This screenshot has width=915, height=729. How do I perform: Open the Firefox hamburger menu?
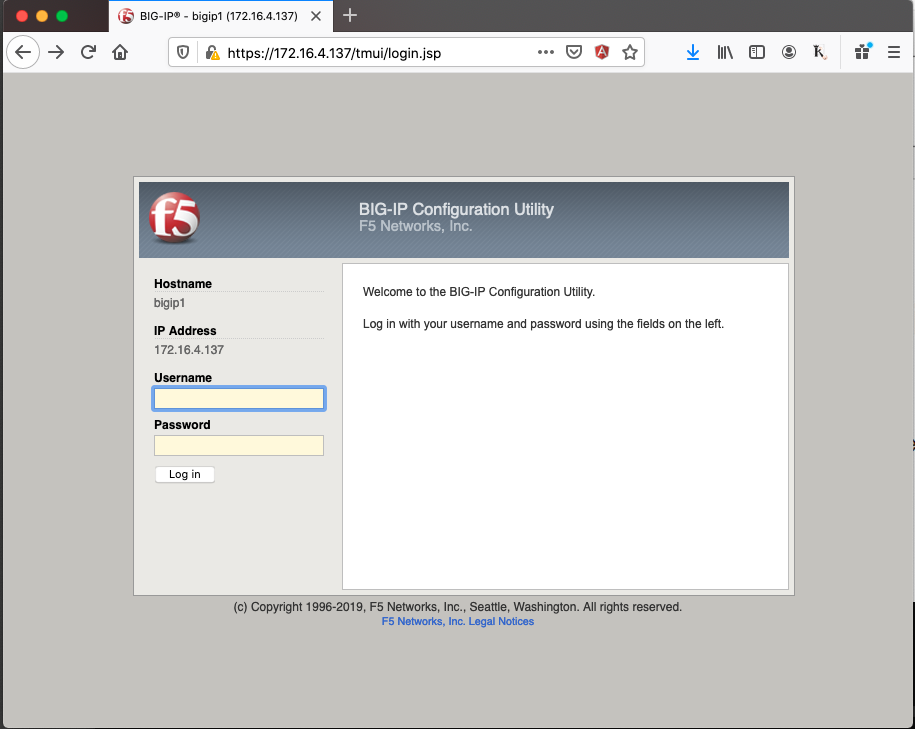click(x=894, y=53)
